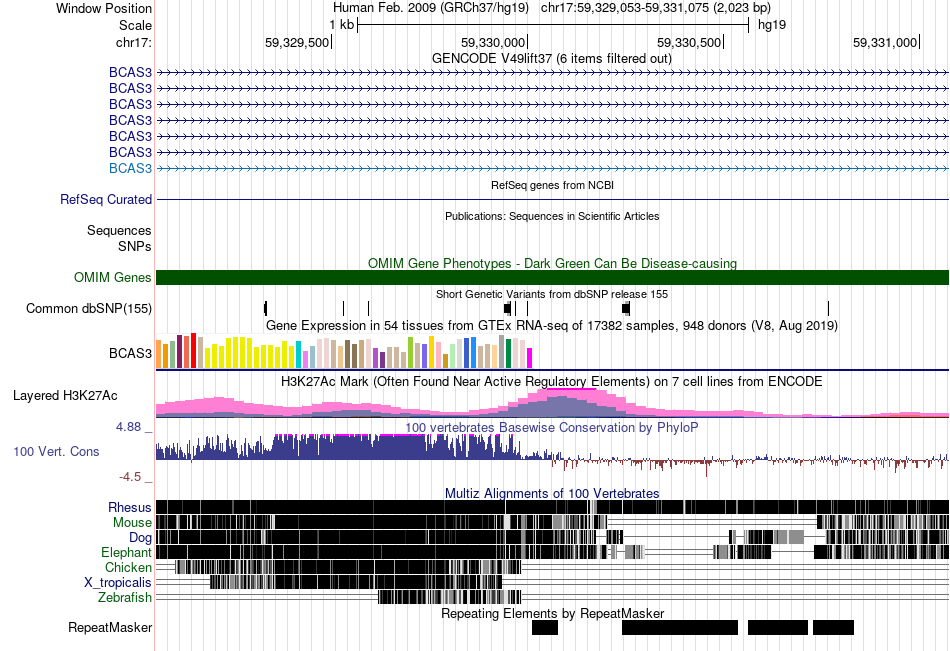Click the 59,330,500 coordinate tick label
This screenshot has height=651, width=950.
pyautogui.click(x=689, y=42)
